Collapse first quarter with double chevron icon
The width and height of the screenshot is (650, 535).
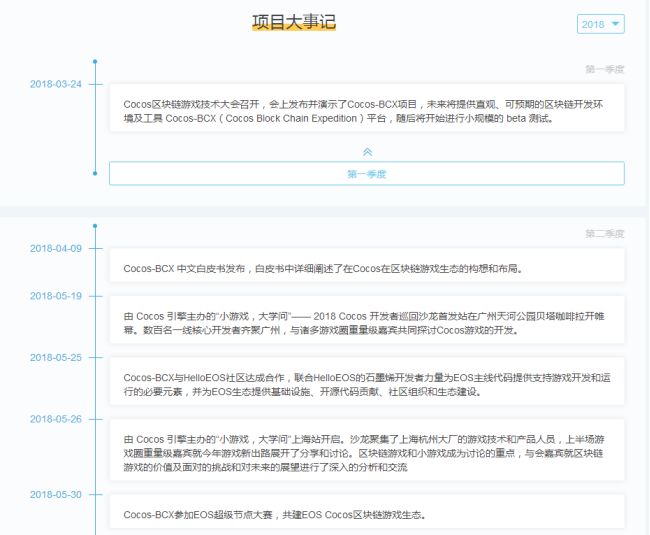(x=367, y=152)
